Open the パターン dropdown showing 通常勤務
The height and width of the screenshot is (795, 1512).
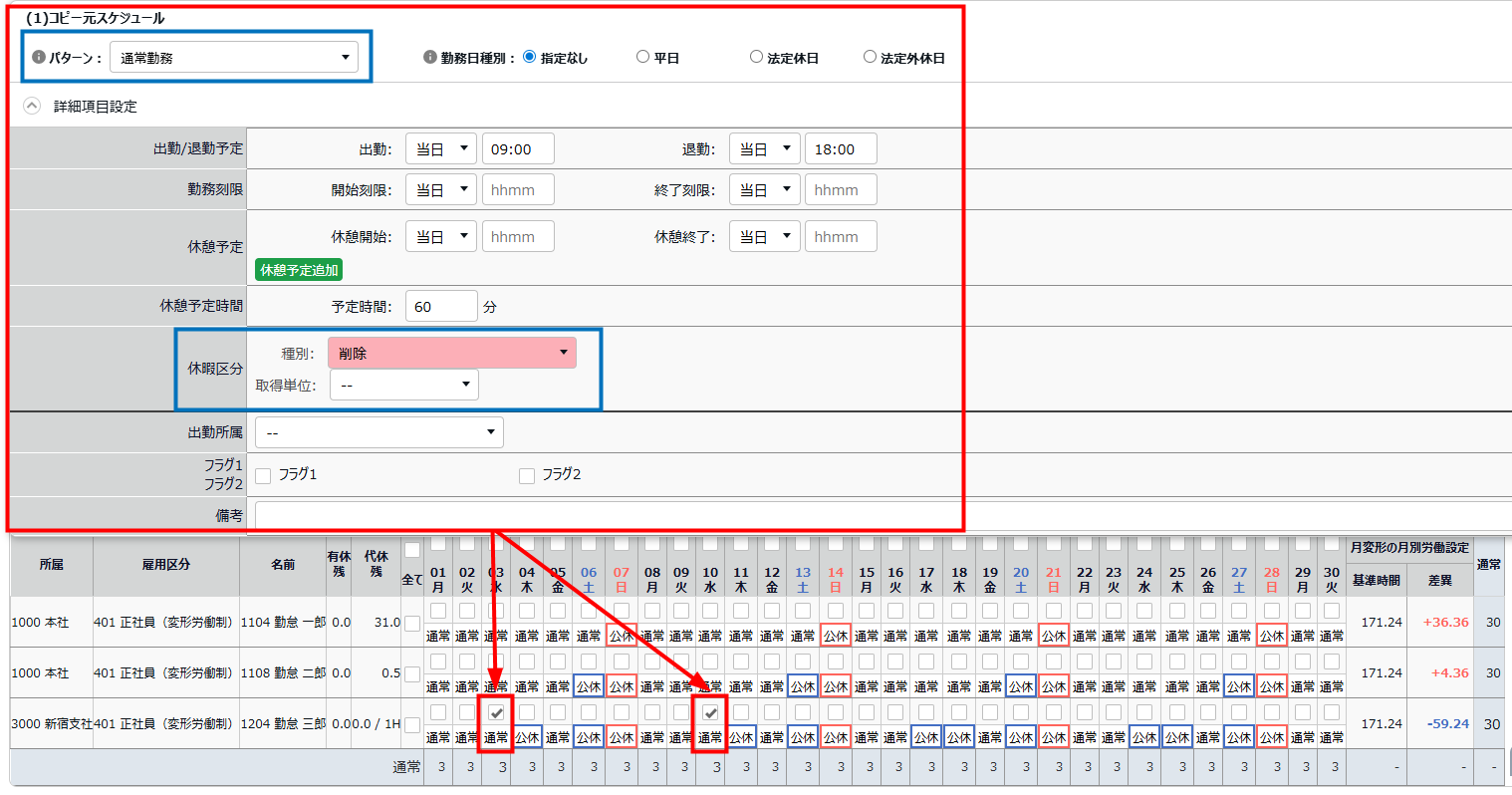coord(234,57)
